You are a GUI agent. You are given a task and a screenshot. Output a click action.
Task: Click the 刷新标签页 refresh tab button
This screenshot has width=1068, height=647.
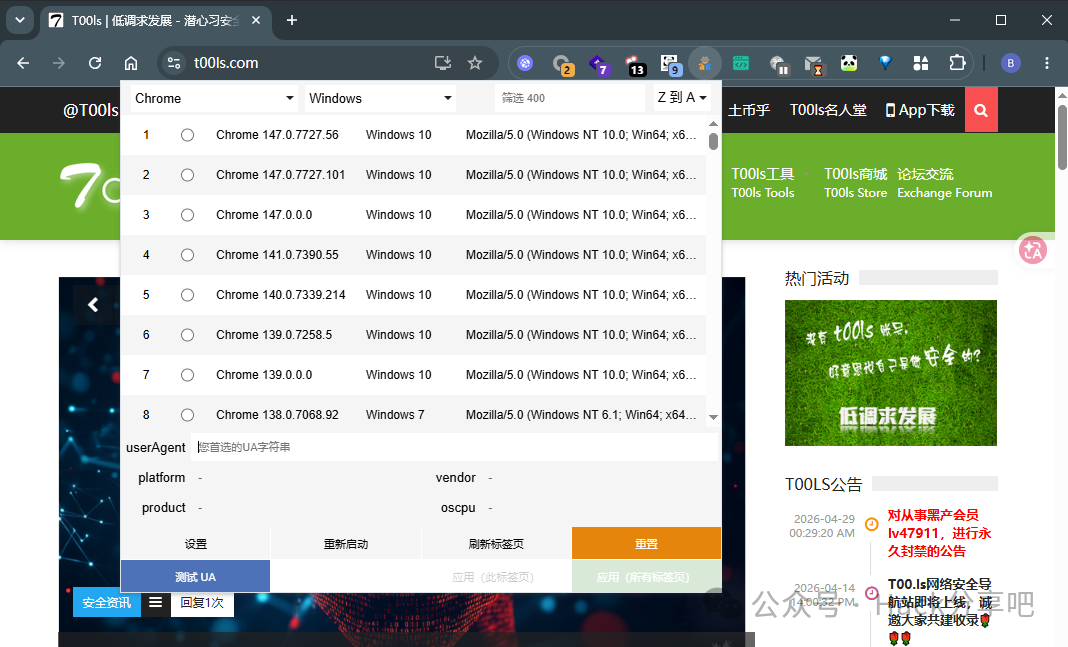497,543
